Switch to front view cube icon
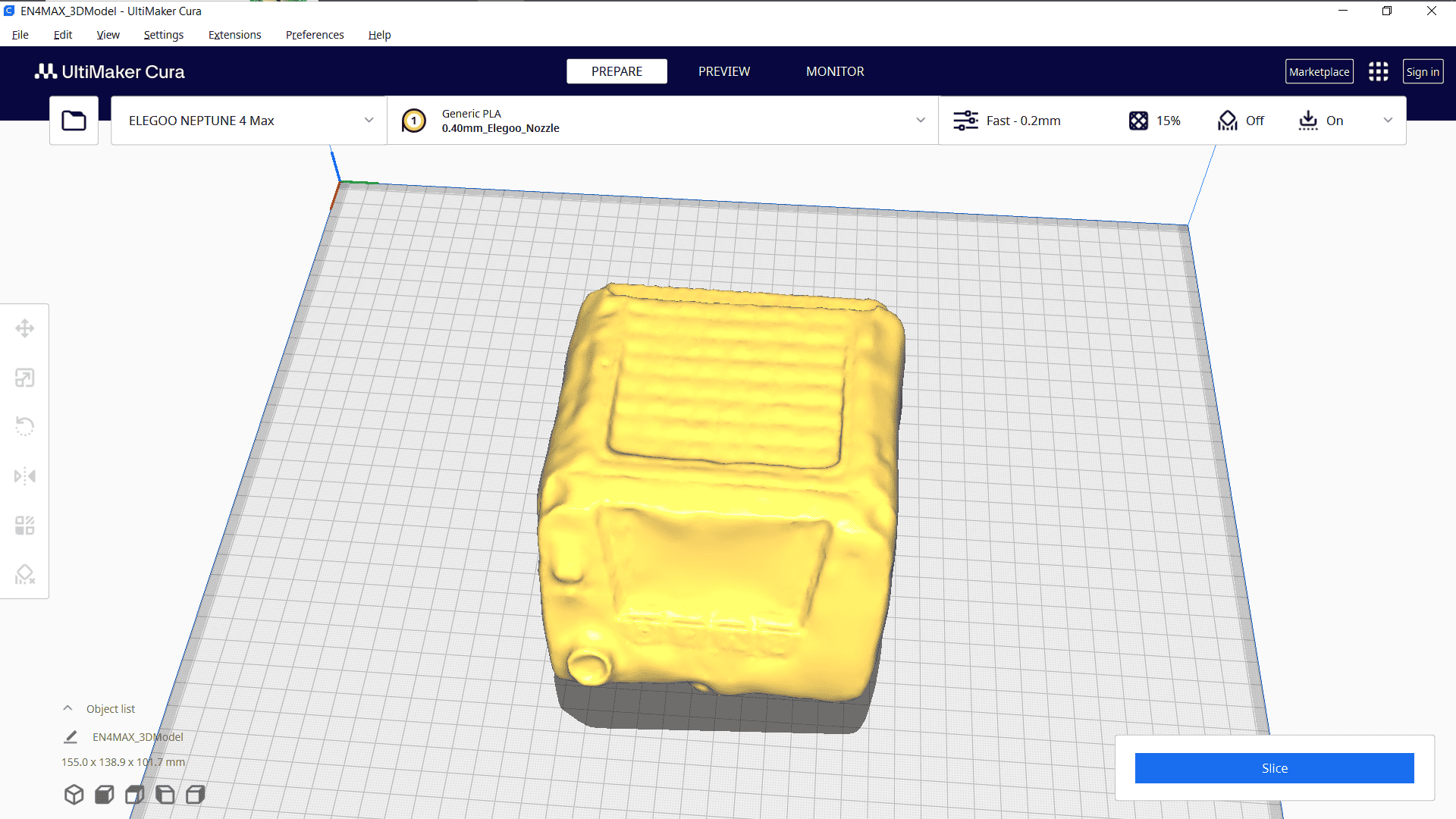This screenshot has height=819, width=1456. coord(105,794)
